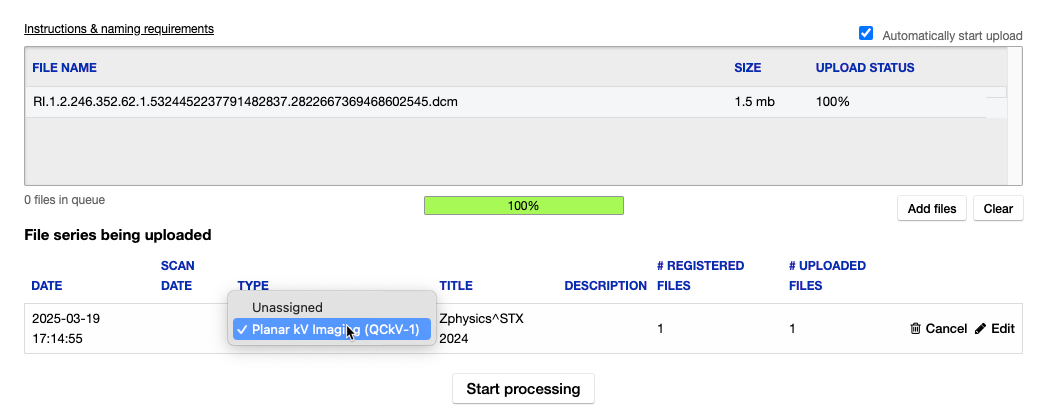This screenshot has width=1045, height=409.
Task: Clear the upload file queue
Action: pyautogui.click(x=998, y=209)
